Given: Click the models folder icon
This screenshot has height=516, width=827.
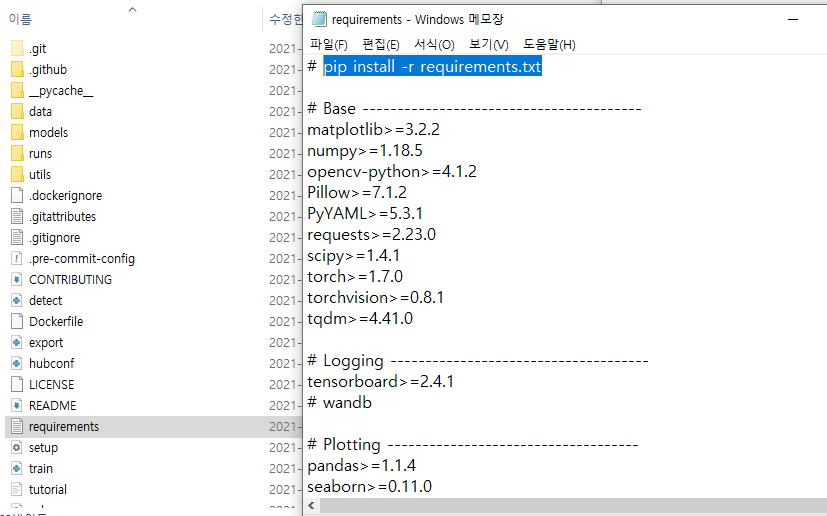Looking at the screenshot, I should pyautogui.click(x=17, y=132).
